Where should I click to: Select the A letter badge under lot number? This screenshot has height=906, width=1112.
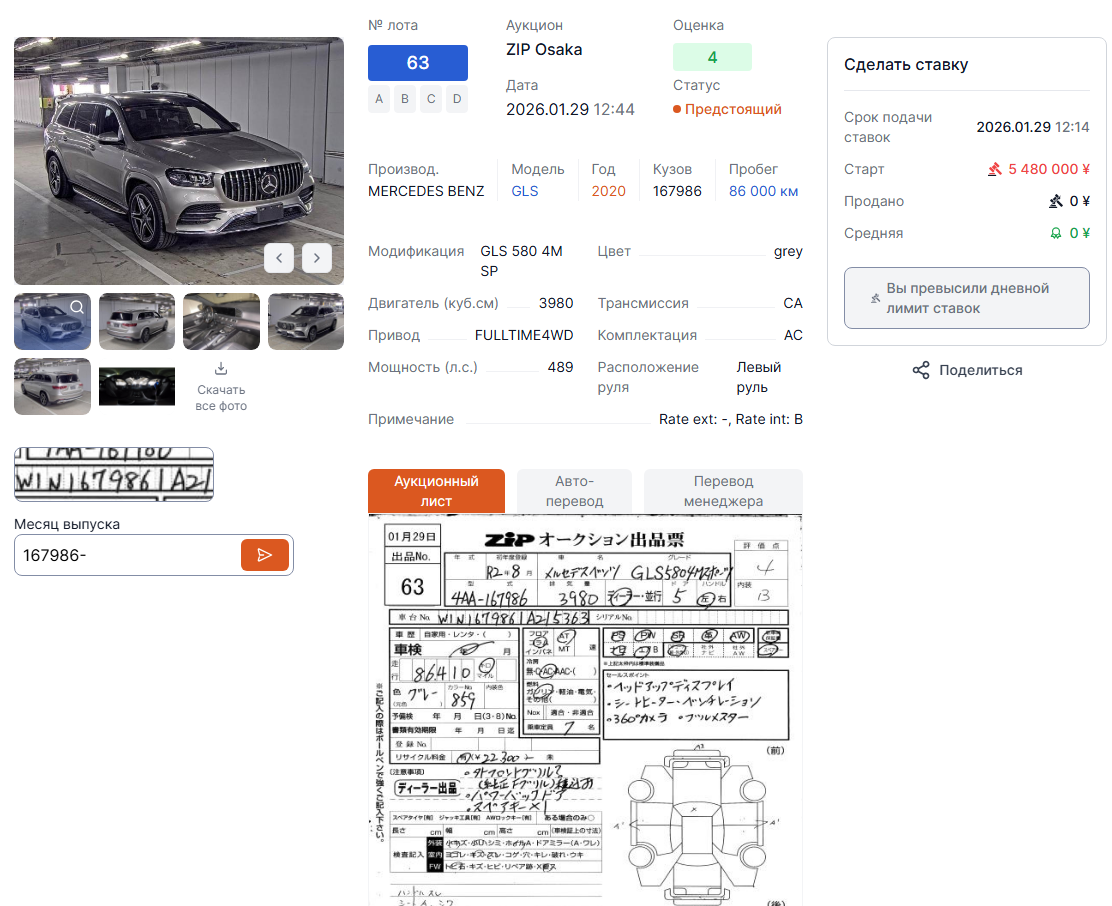(x=379, y=98)
